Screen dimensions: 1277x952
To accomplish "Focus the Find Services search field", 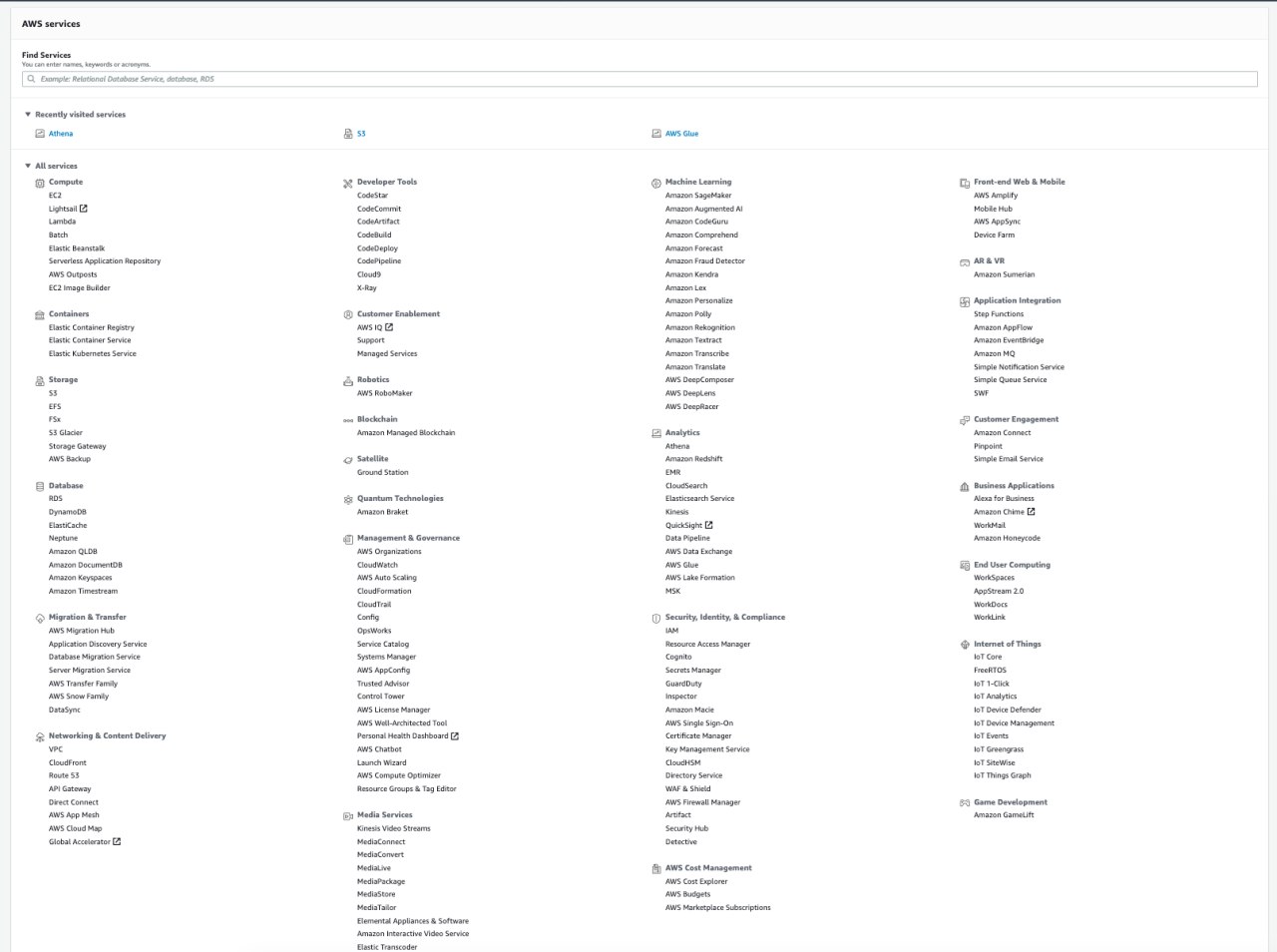I will coord(639,79).
